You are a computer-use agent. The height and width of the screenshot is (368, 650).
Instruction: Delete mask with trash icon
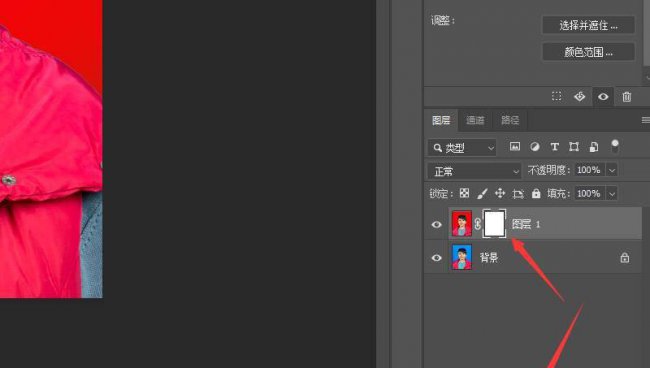(627, 97)
